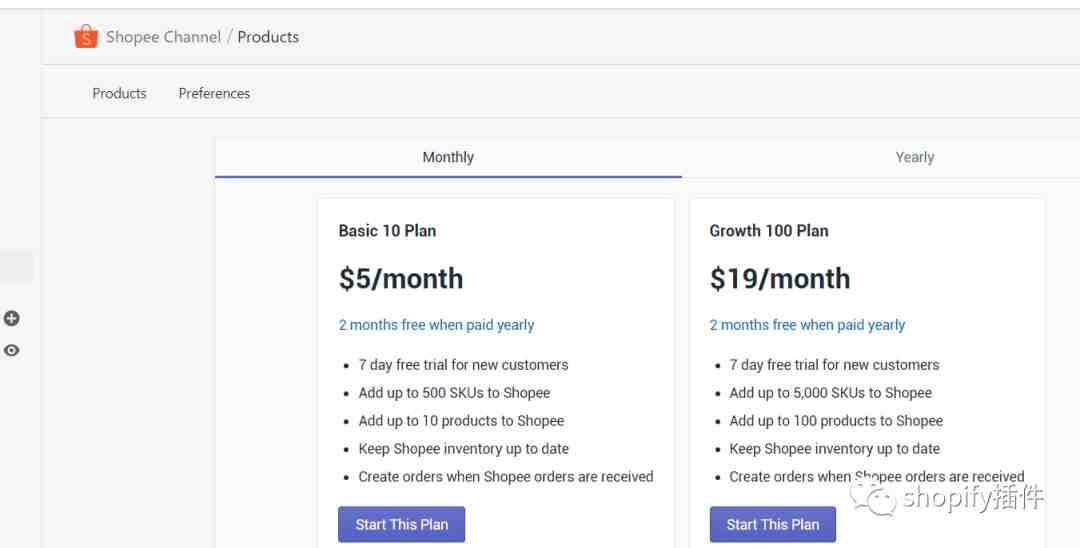Select the highlighted item in left sidebar
This screenshot has width=1080, height=548.
pos(16,267)
